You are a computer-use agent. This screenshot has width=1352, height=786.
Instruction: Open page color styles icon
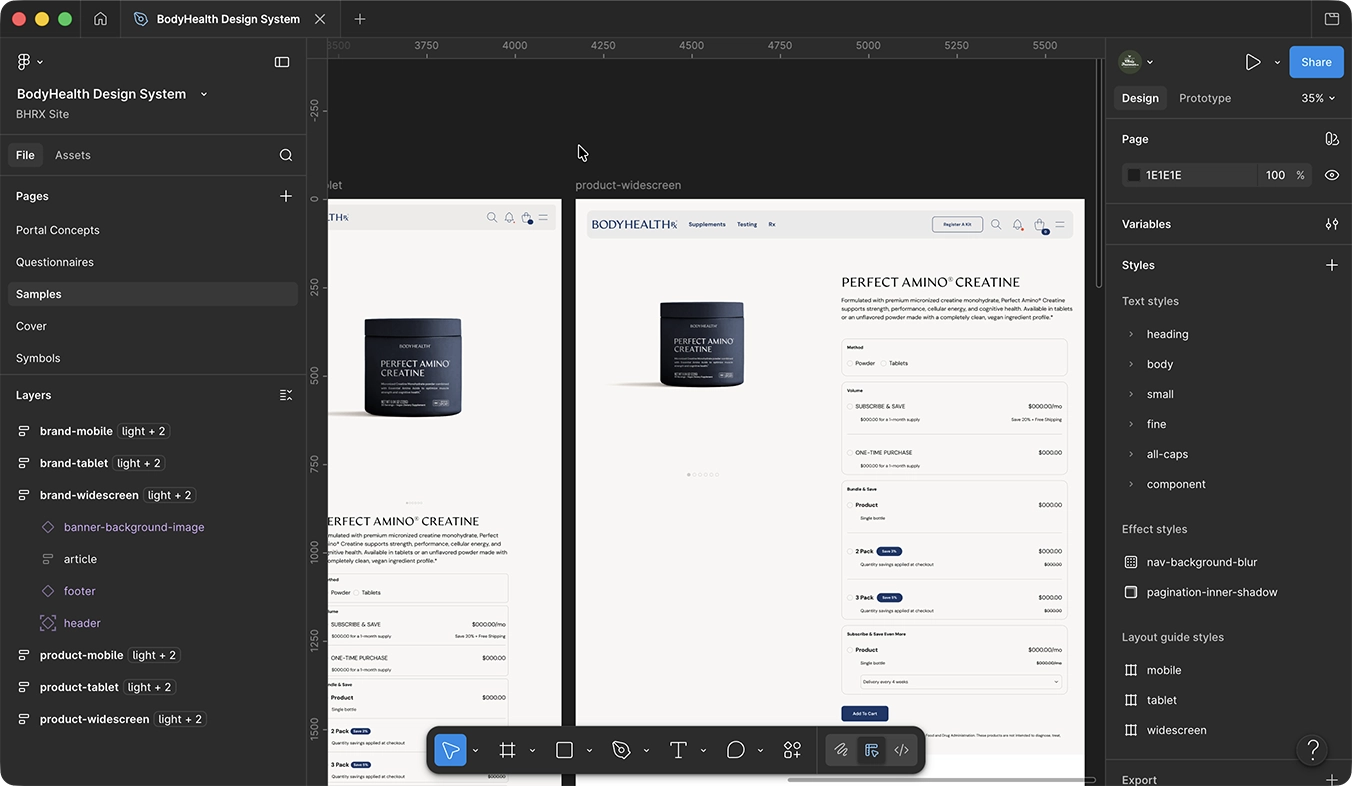pos(1332,139)
